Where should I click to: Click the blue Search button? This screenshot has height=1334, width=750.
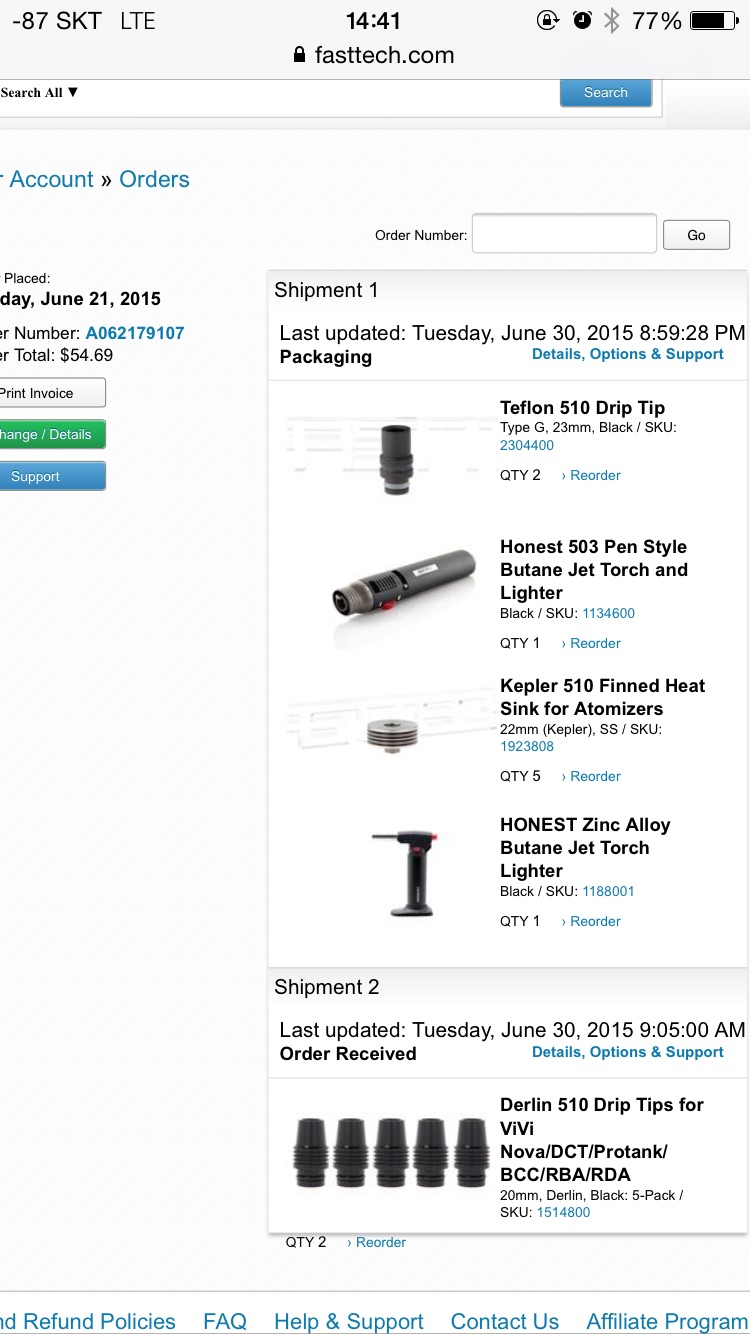[605, 92]
